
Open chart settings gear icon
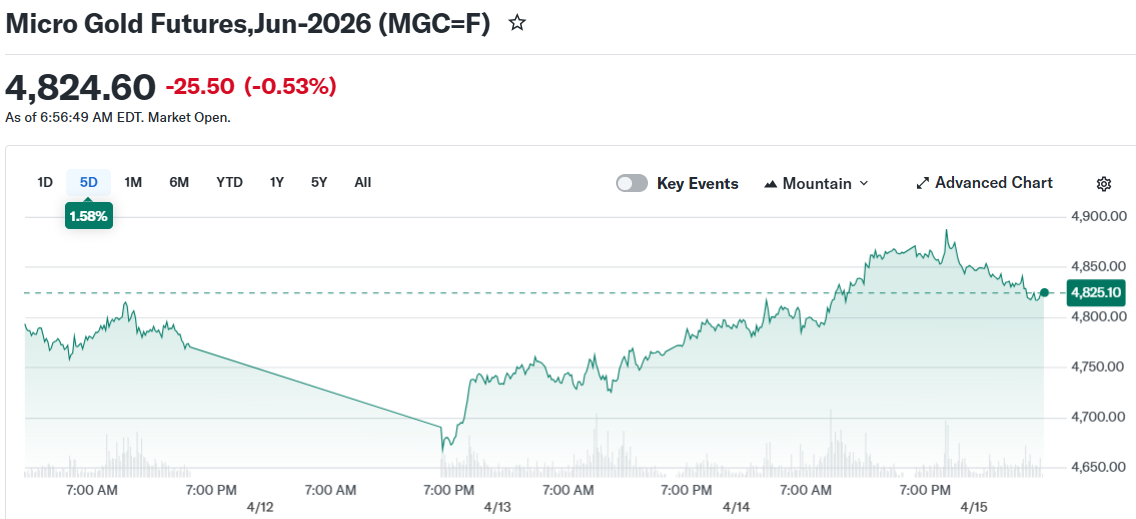1103,184
